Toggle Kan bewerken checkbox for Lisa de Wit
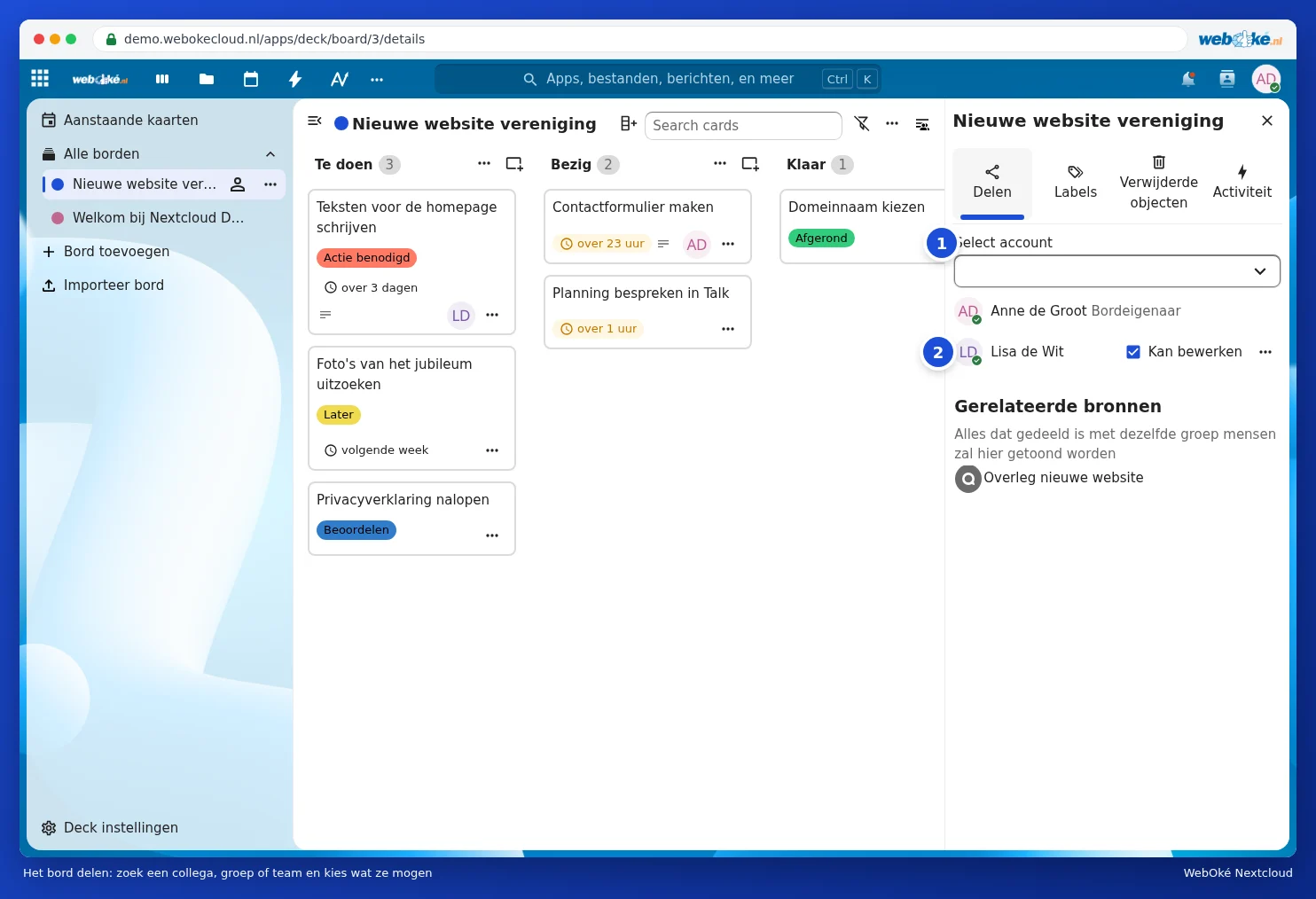Screen dimensions: 1316x899 [x=1133, y=352]
